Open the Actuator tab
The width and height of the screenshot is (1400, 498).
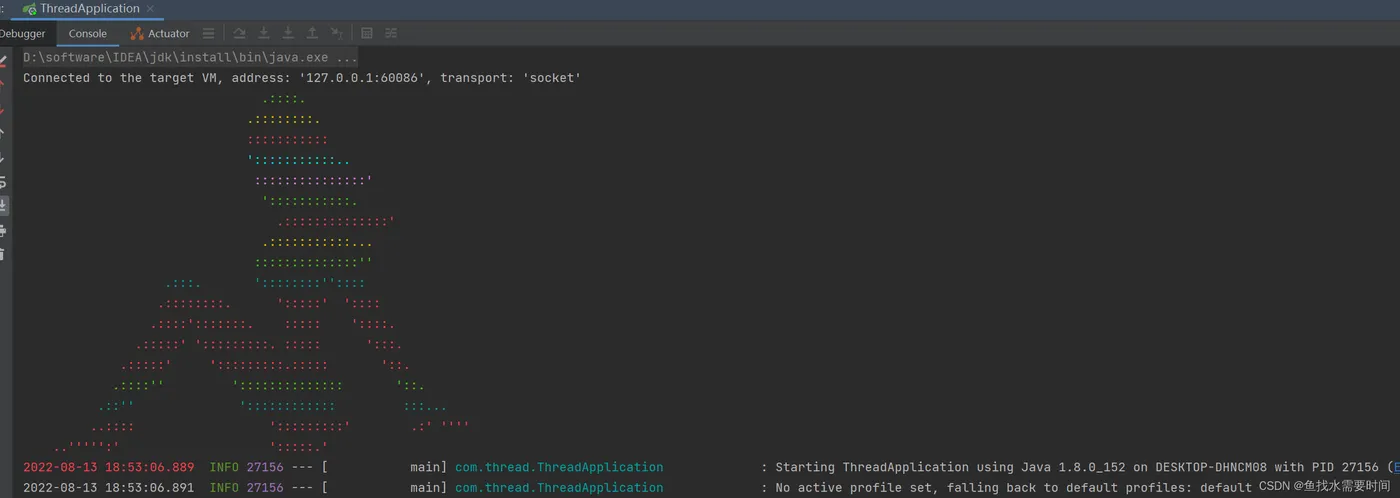click(x=160, y=33)
